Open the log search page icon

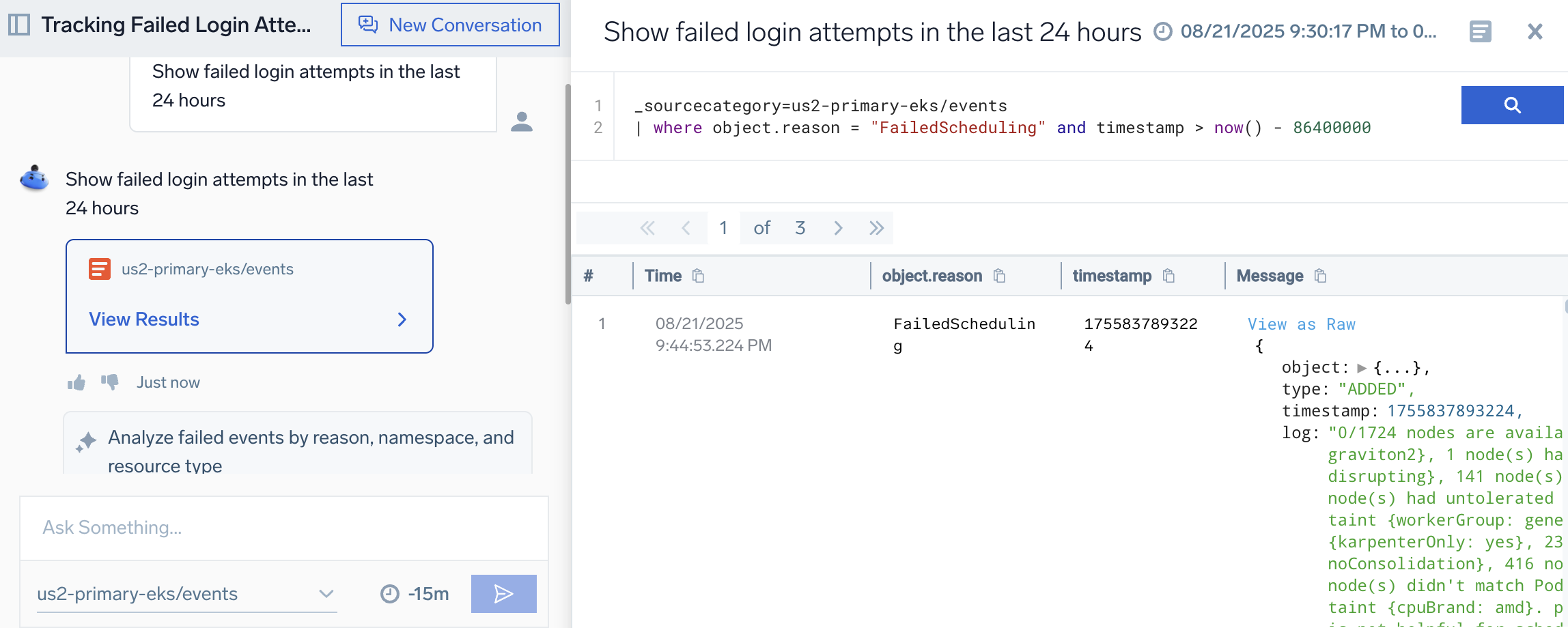[x=1481, y=31]
